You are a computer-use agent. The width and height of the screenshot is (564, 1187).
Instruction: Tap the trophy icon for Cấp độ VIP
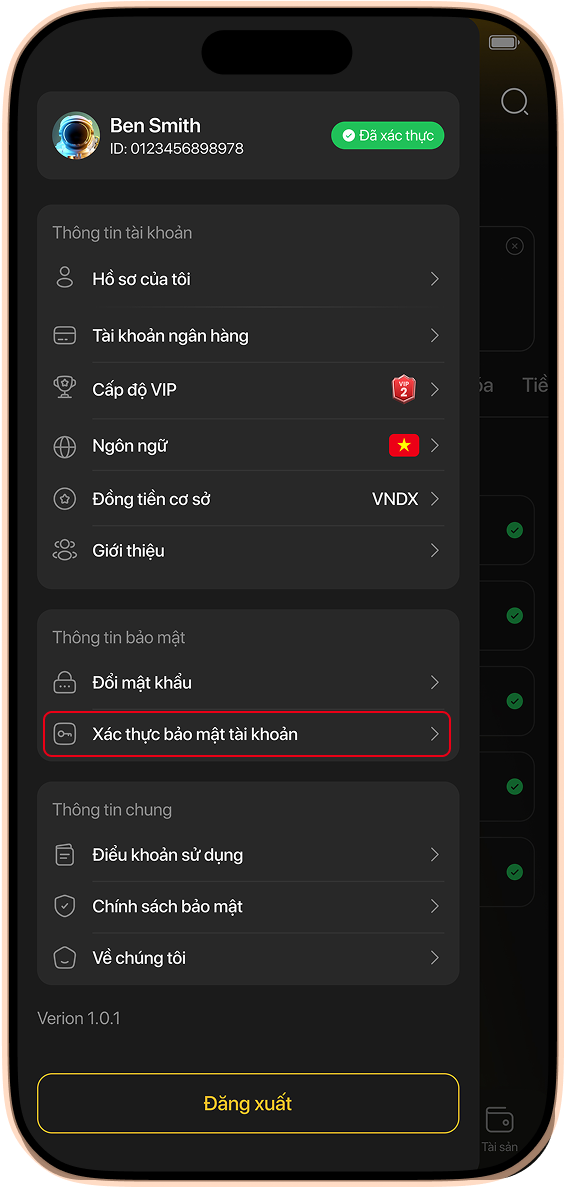point(65,388)
